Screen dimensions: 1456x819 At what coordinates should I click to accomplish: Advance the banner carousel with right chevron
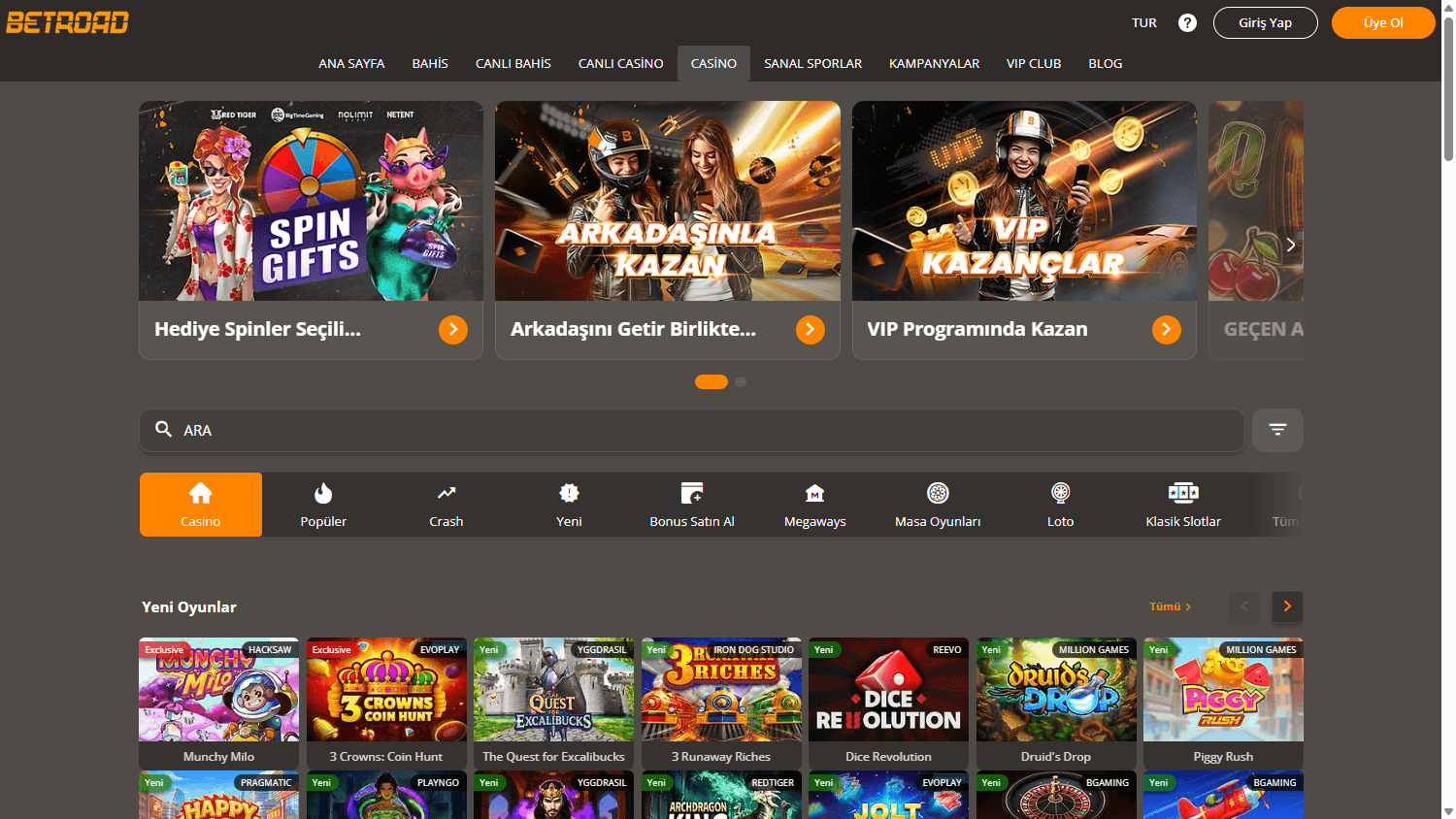click(1291, 245)
